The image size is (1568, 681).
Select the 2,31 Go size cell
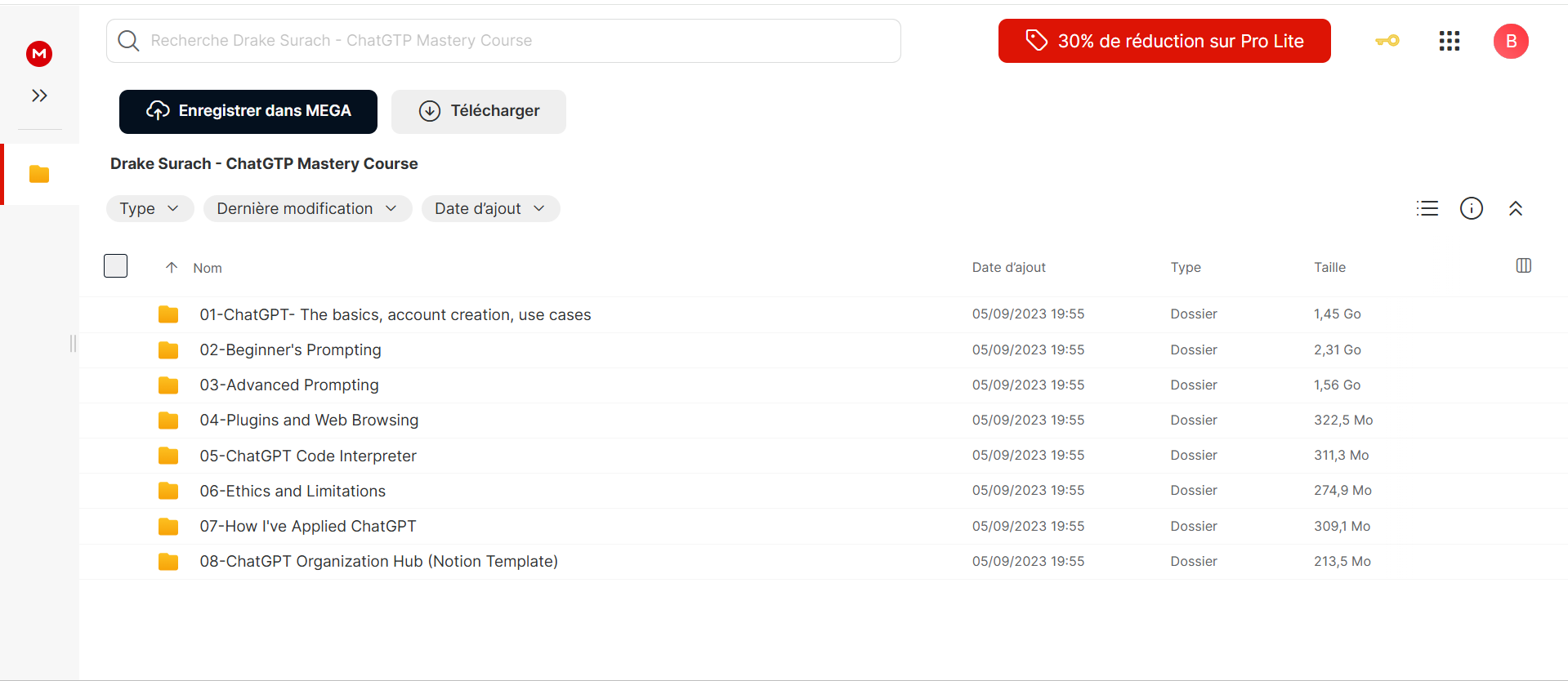(1338, 349)
